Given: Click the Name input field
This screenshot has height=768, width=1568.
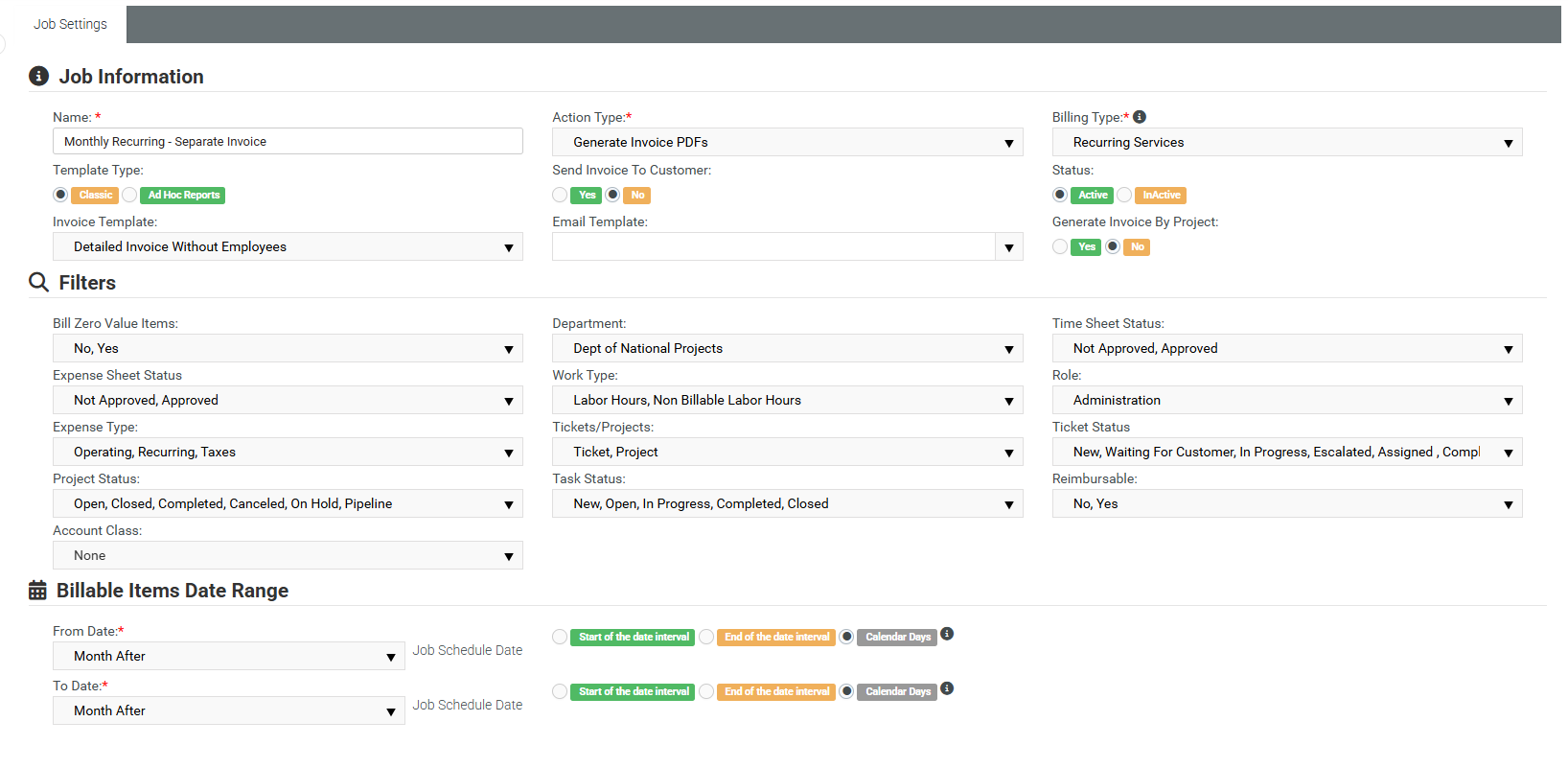Looking at the screenshot, I should click(x=288, y=141).
